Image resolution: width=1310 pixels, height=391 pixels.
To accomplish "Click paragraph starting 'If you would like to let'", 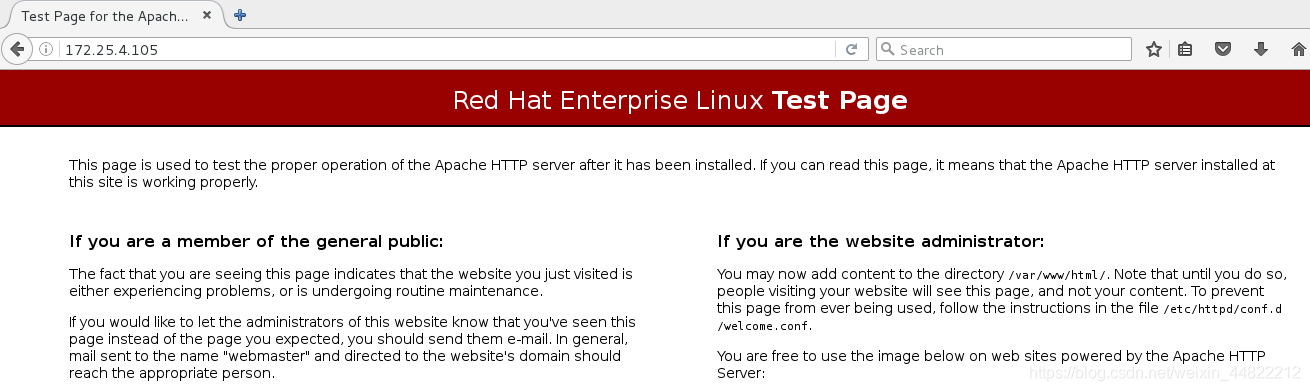I will [x=352, y=348].
